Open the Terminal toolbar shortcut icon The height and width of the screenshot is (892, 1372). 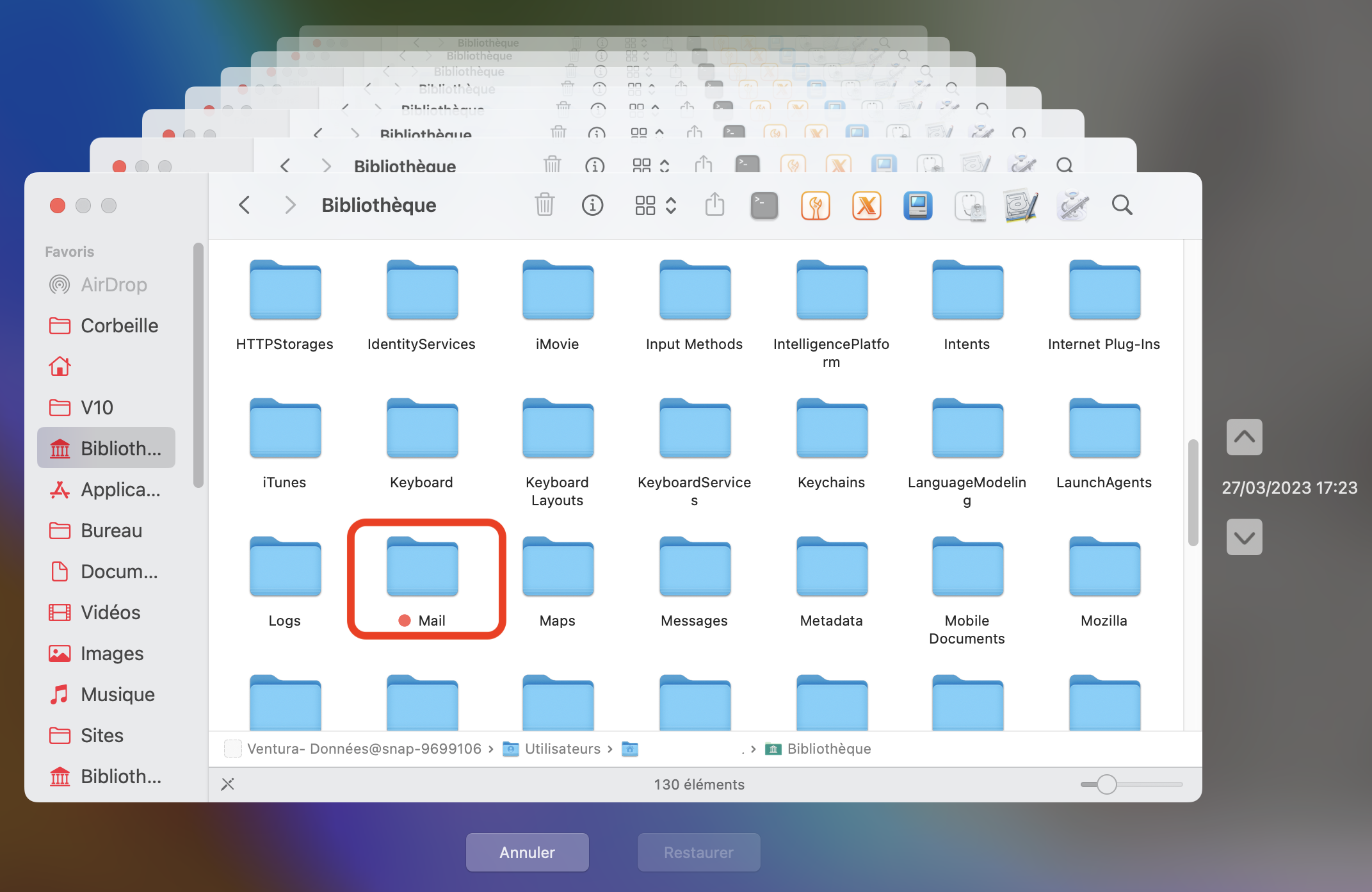pos(764,206)
